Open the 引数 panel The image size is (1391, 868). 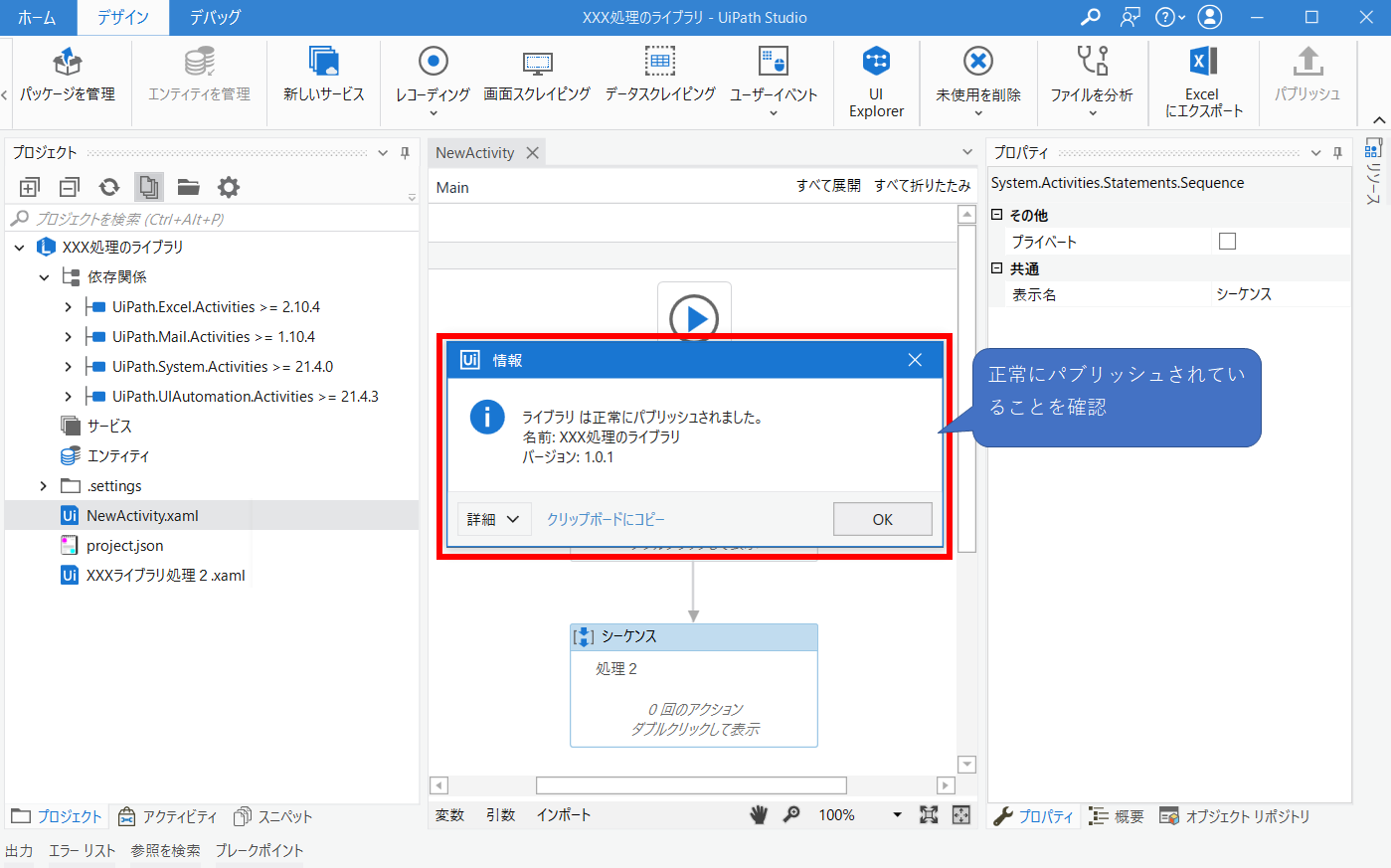(x=501, y=814)
